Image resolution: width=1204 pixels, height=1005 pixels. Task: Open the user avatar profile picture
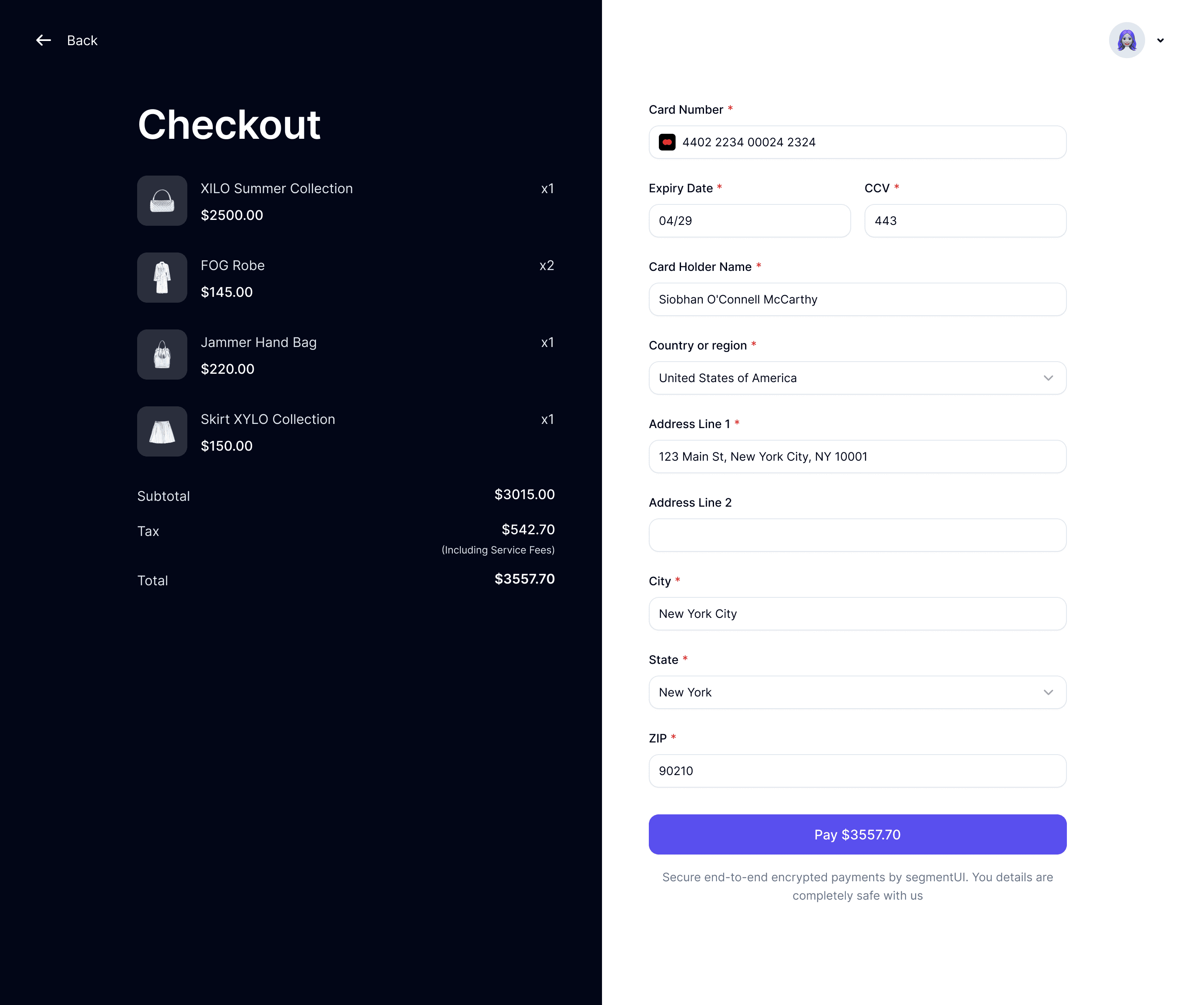pyautogui.click(x=1127, y=40)
